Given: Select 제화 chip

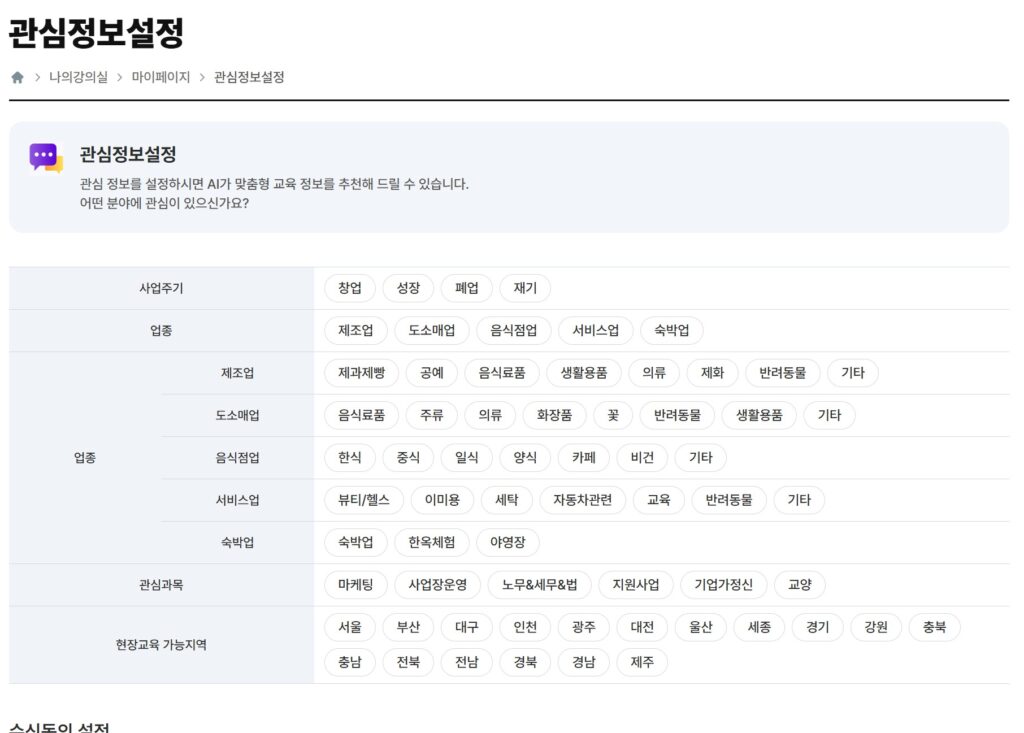Looking at the screenshot, I should click(x=712, y=373).
